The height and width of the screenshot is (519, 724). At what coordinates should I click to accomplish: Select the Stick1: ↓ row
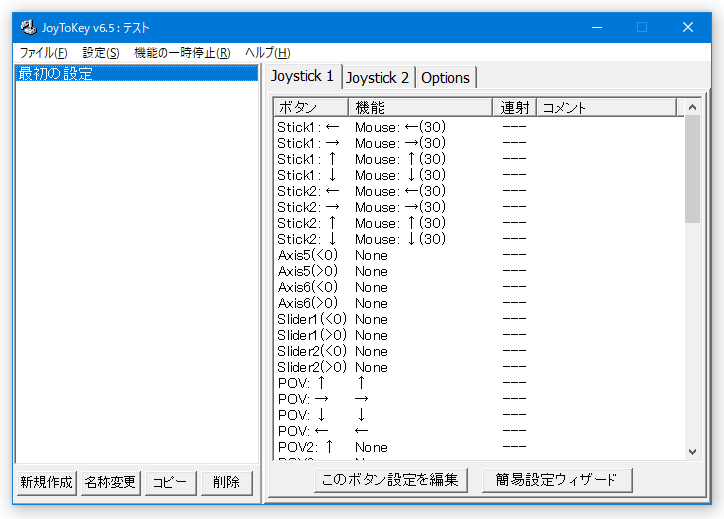pos(479,175)
